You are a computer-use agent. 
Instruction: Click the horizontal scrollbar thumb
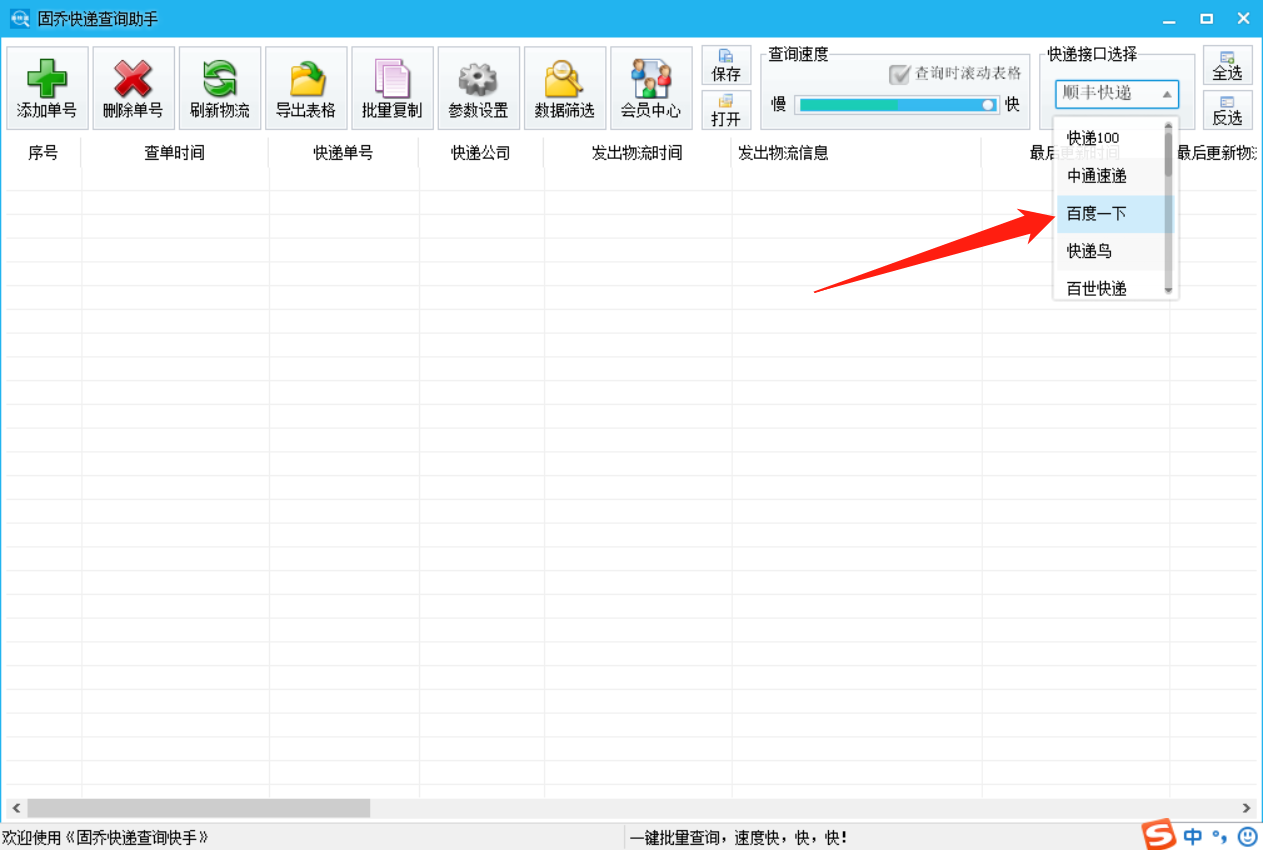coord(198,807)
